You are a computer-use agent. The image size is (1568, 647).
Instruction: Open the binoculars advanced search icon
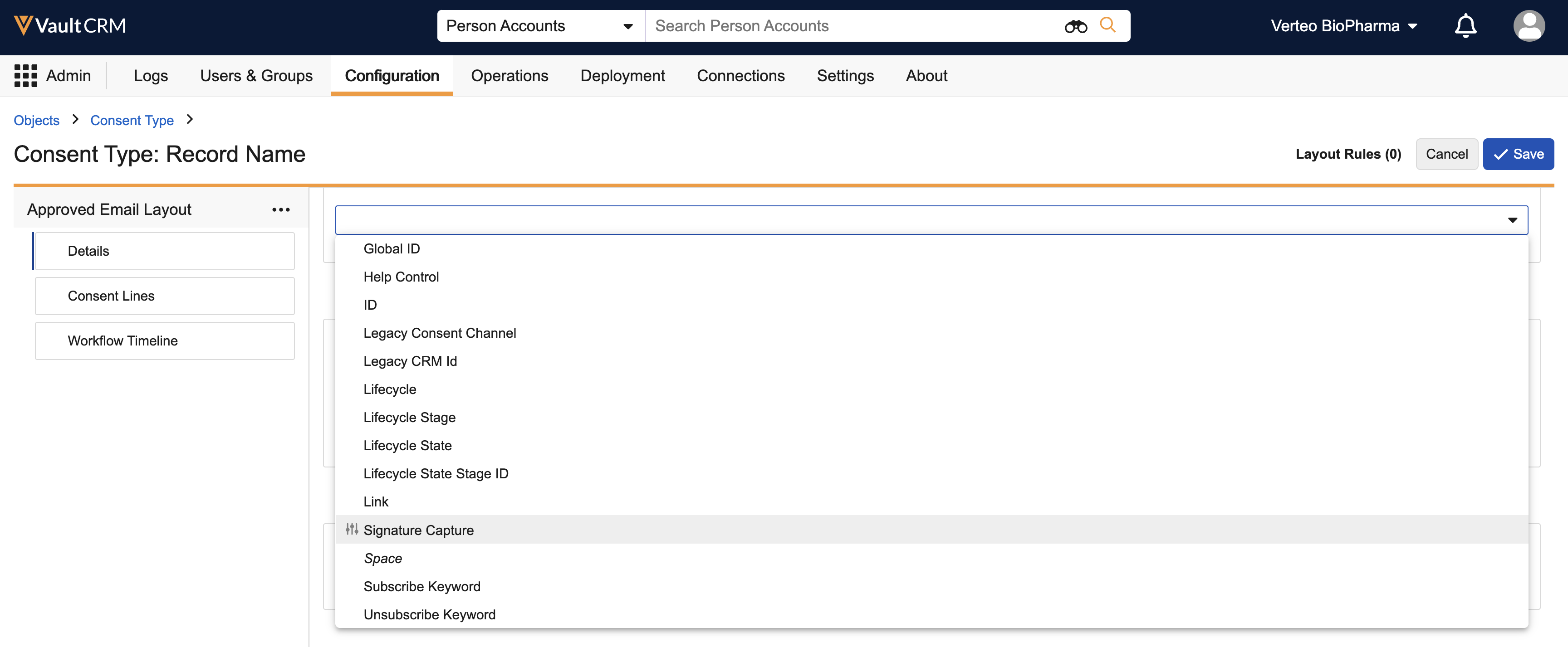[x=1076, y=26]
